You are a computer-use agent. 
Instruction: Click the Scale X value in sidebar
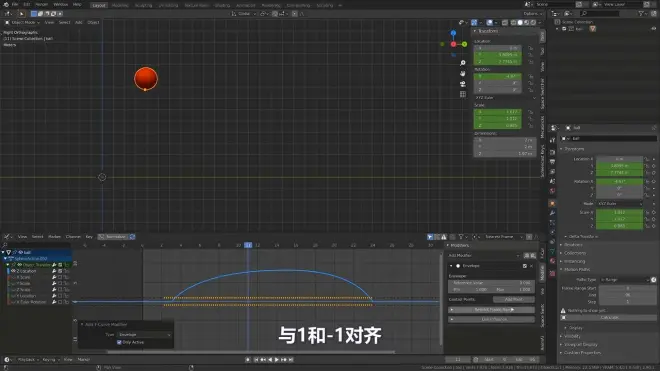pos(498,112)
